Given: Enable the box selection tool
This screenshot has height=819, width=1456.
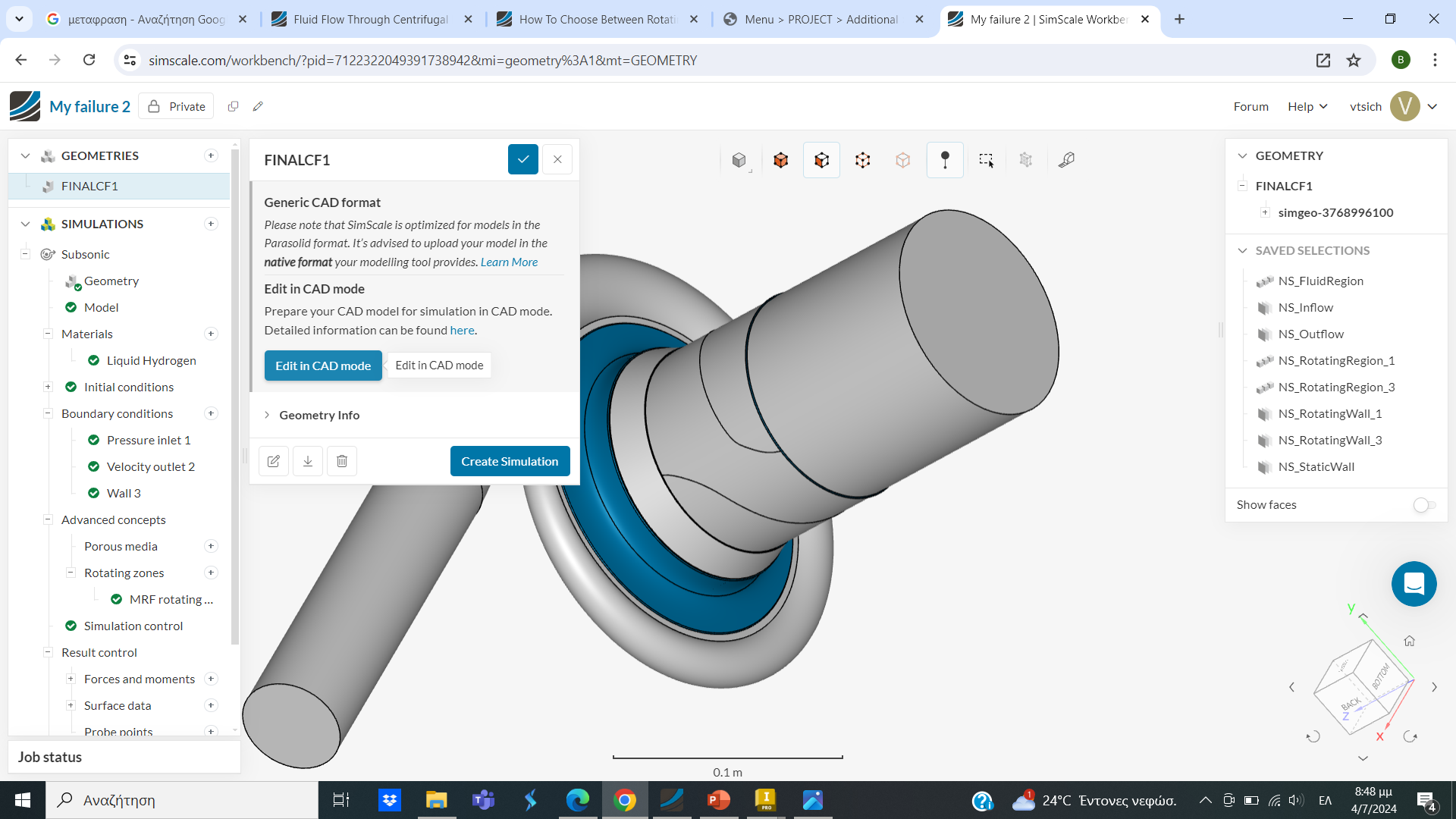Looking at the screenshot, I should coord(987,160).
